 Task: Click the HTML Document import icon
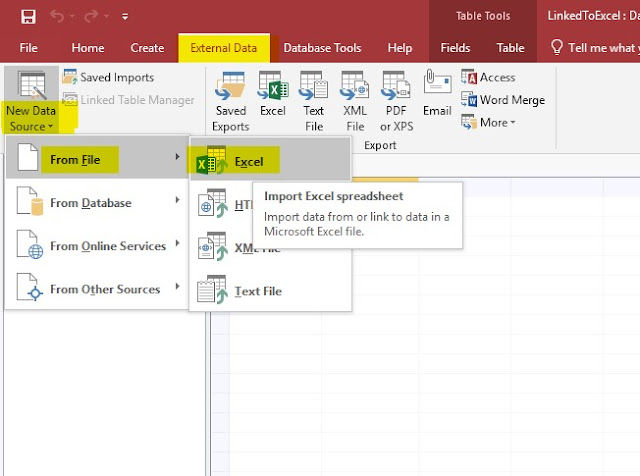coord(212,203)
